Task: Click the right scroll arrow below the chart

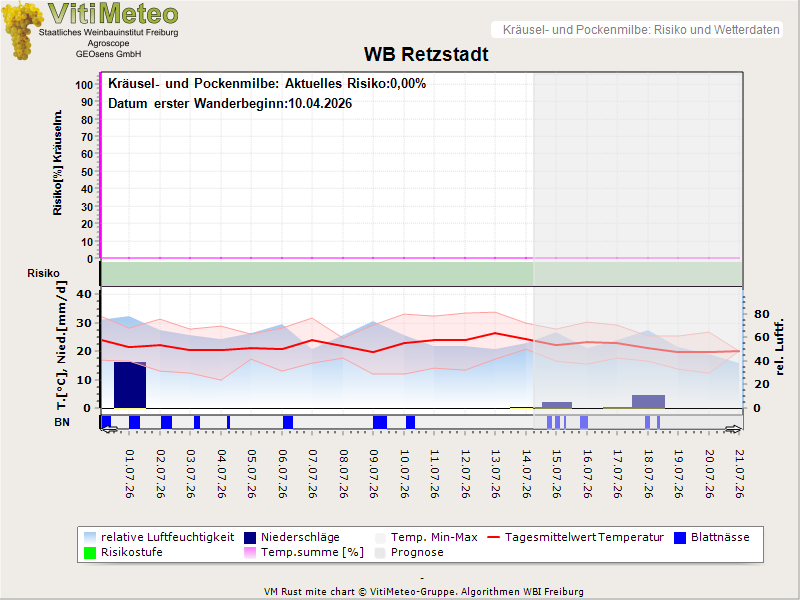Action: [x=733, y=430]
